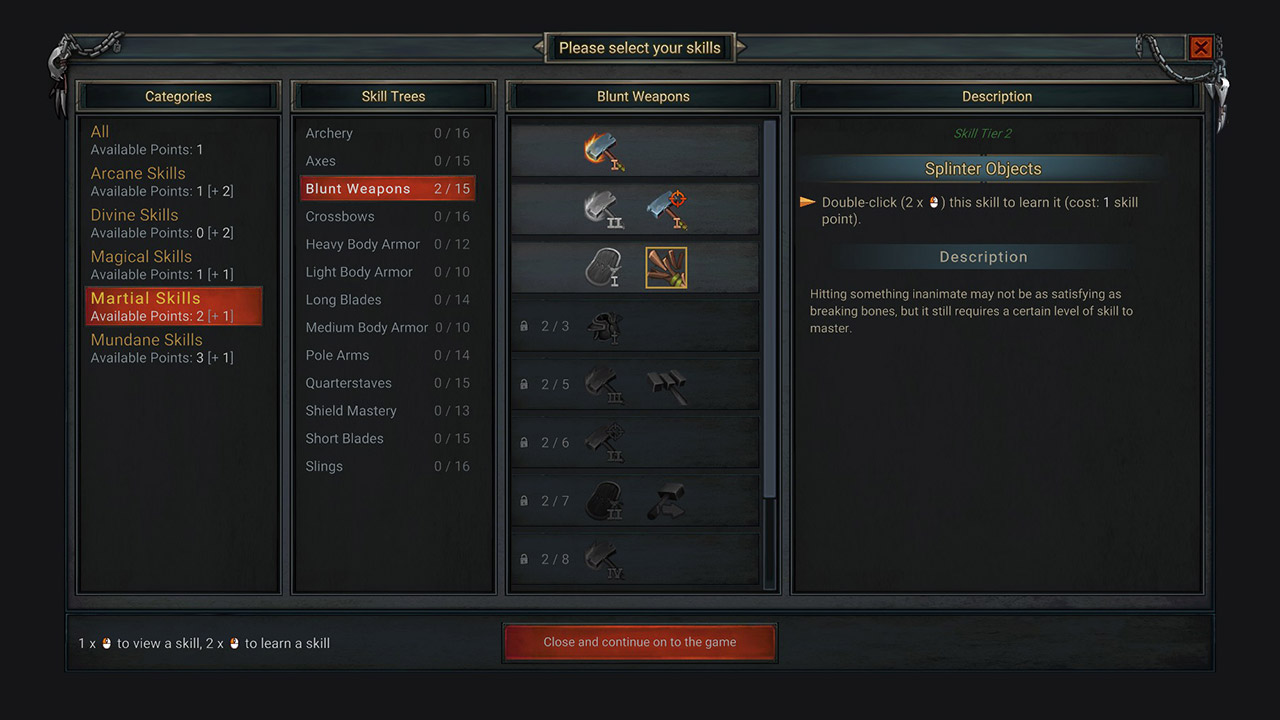Select the locked triple hammer skill icon
1280x720 pixels.
(666, 384)
